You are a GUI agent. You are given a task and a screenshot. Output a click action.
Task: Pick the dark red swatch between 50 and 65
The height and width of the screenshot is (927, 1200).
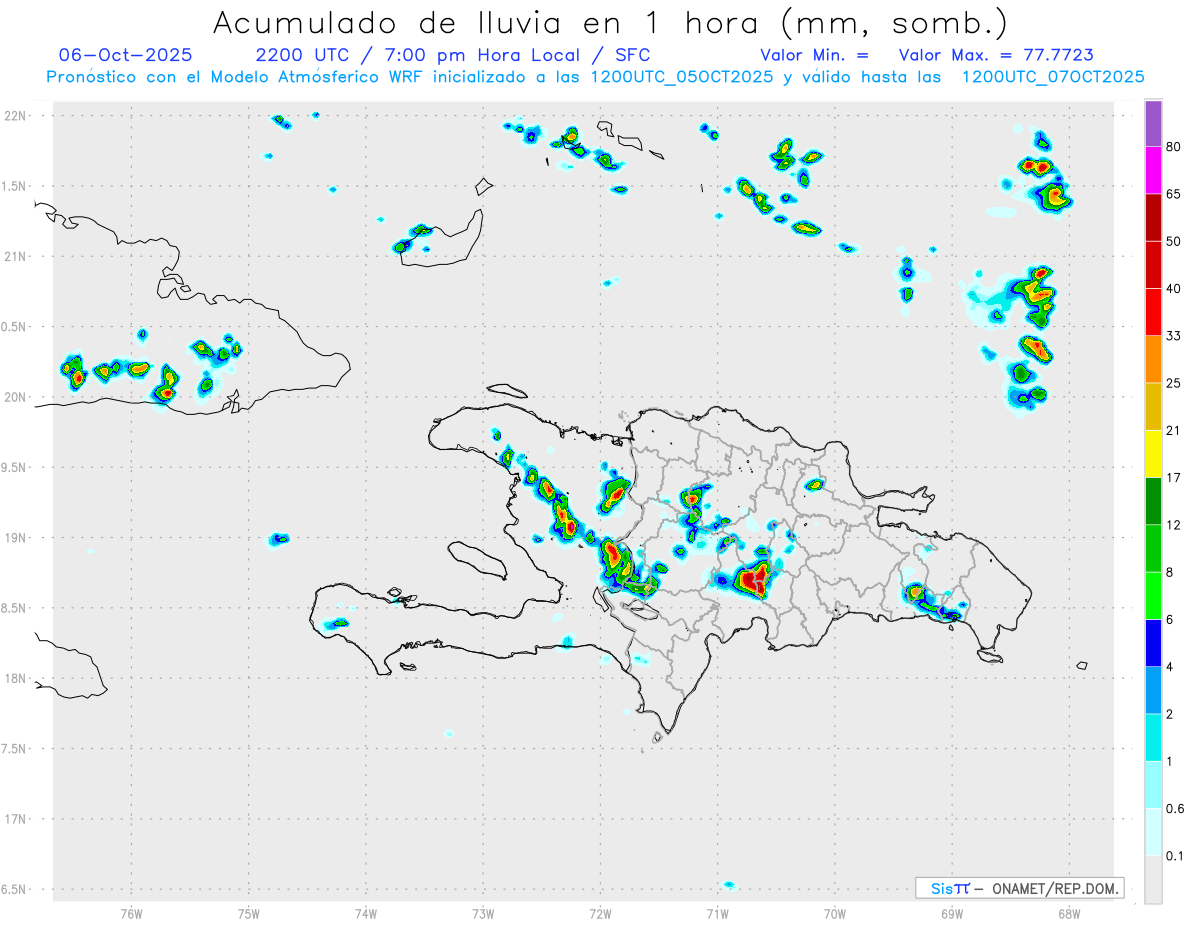[1153, 218]
